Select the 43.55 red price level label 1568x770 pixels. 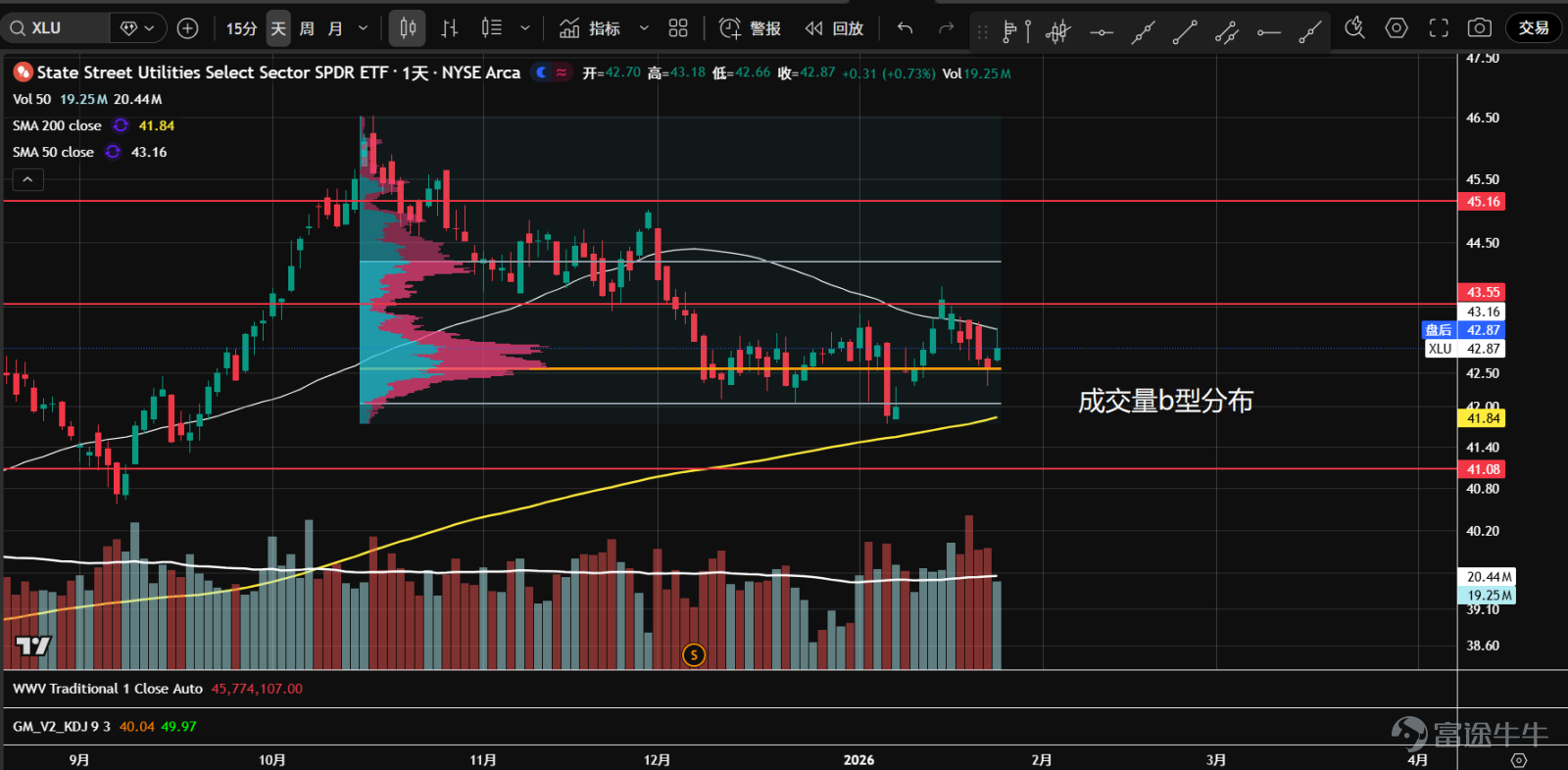coord(1483,292)
